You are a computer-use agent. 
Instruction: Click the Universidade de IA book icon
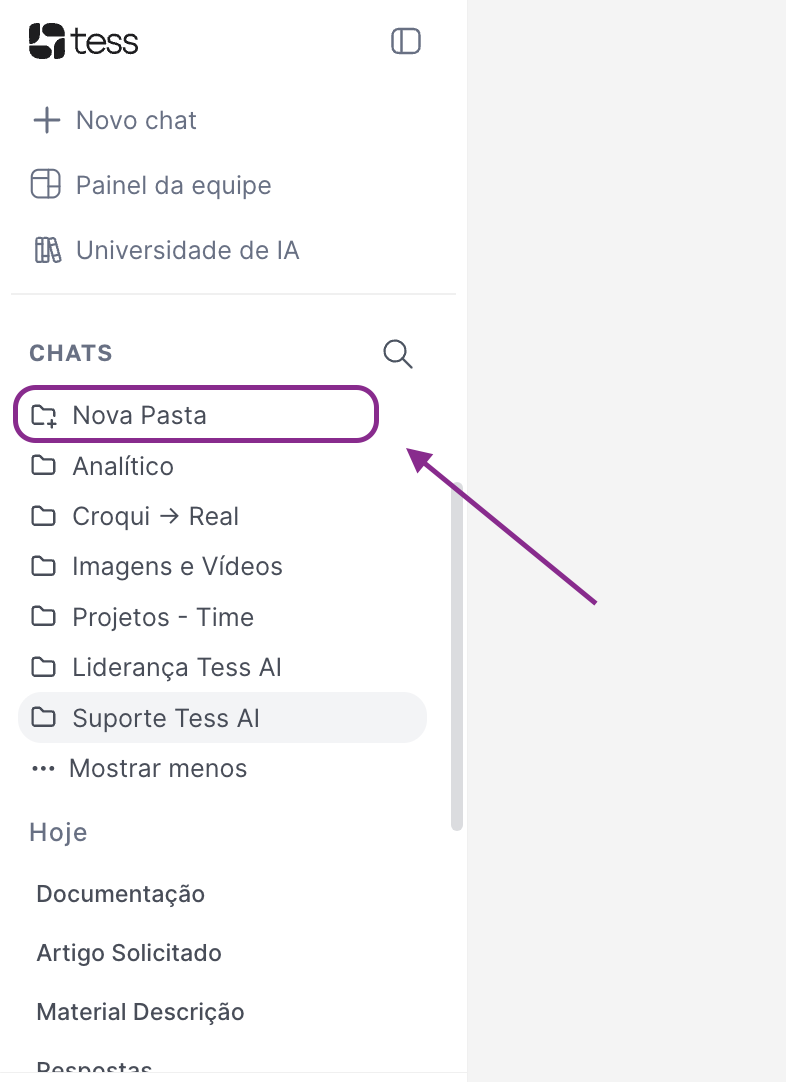coord(46,250)
